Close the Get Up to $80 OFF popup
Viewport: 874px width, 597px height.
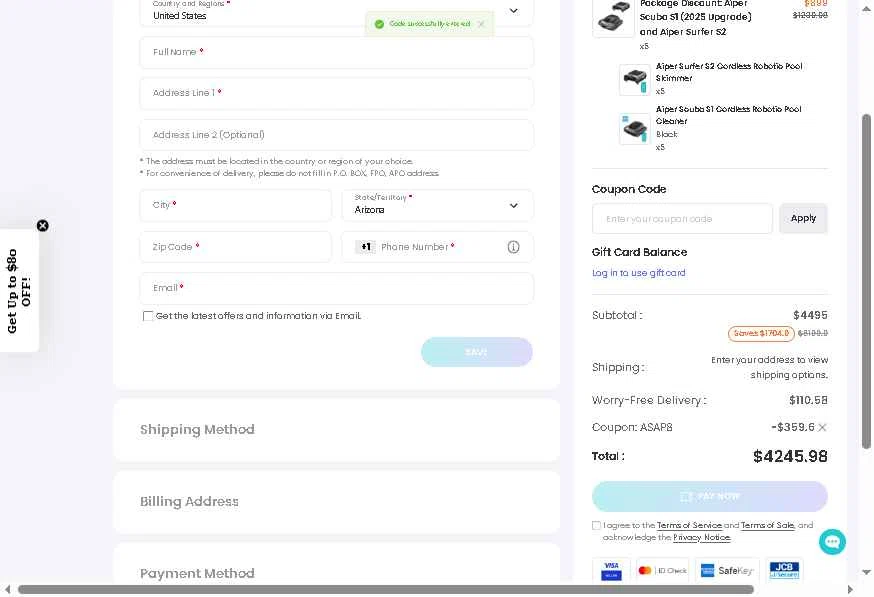coord(42,226)
